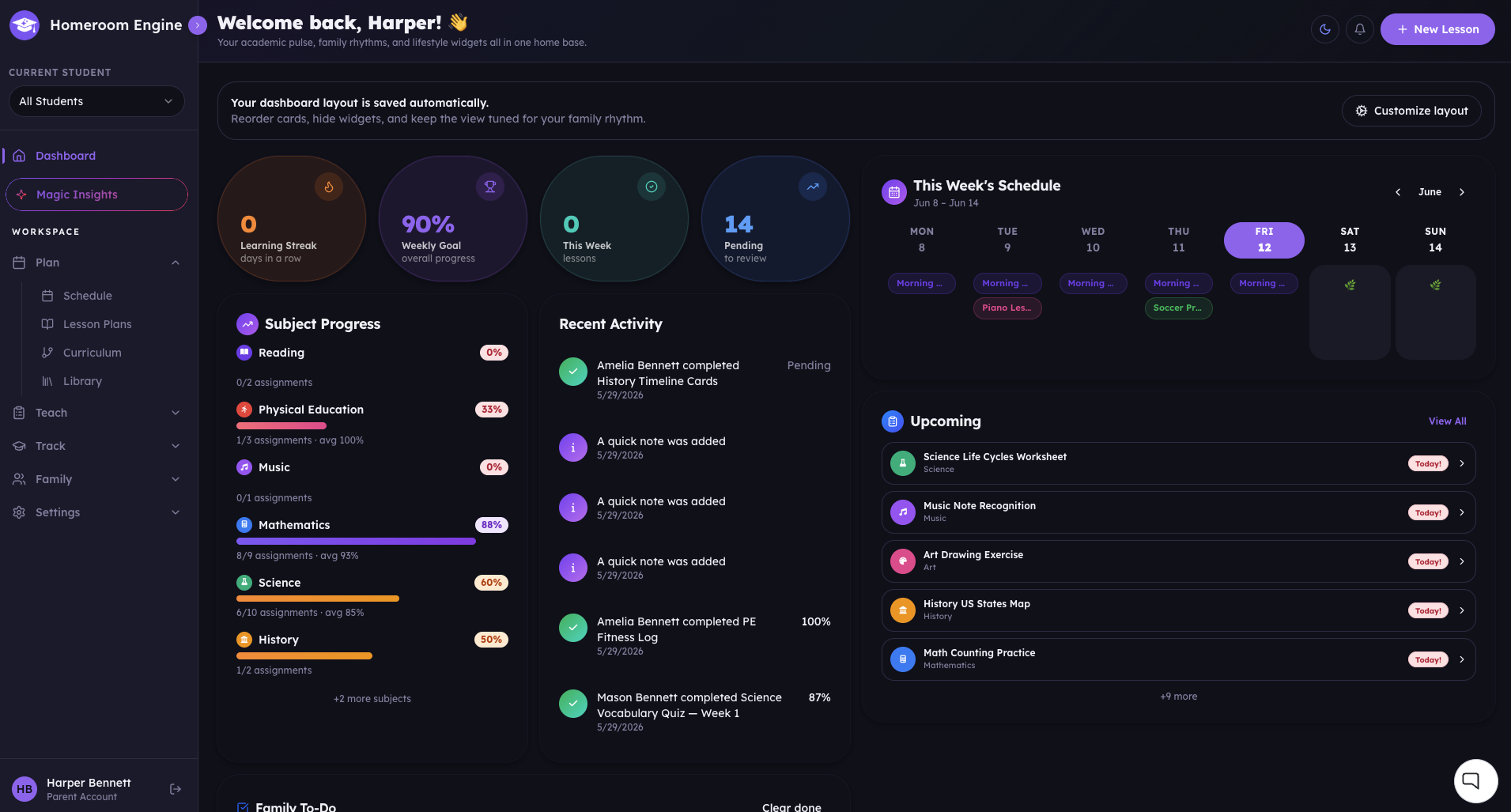Click the flame icon on Learning Streak card

pyautogui.click(x=329, y=187)
